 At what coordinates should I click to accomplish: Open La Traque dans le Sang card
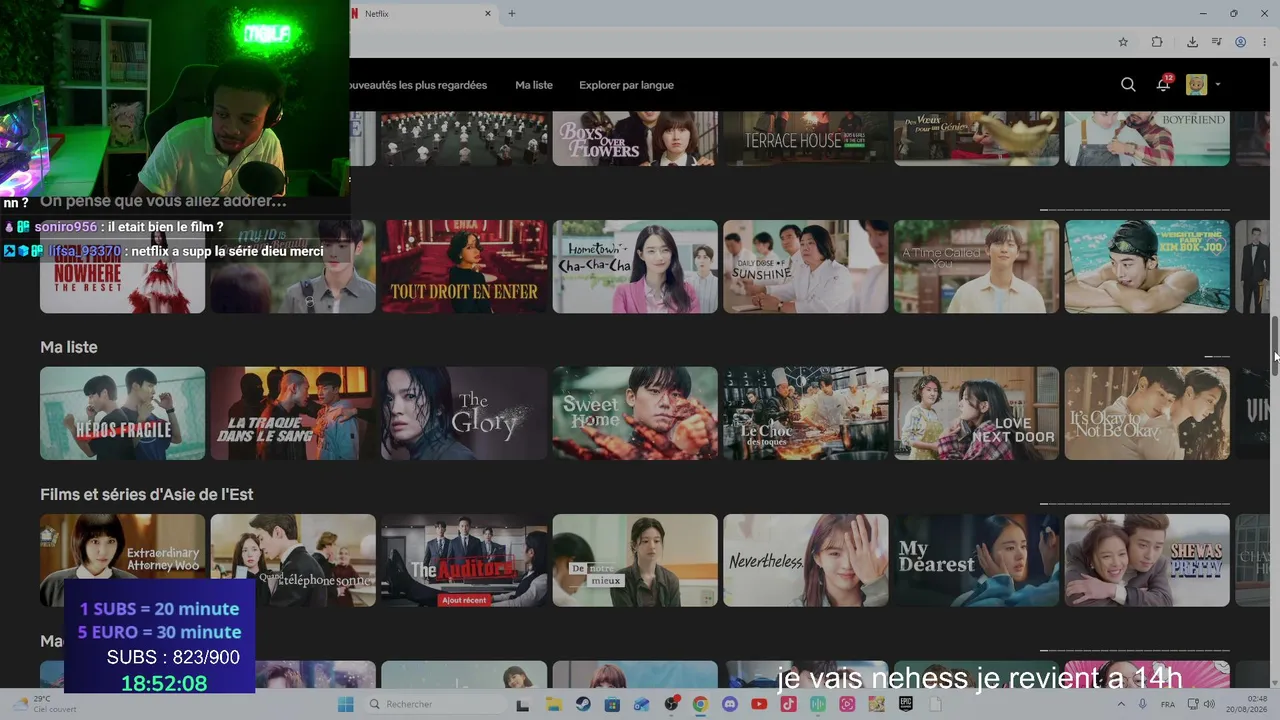coord(293,413)
